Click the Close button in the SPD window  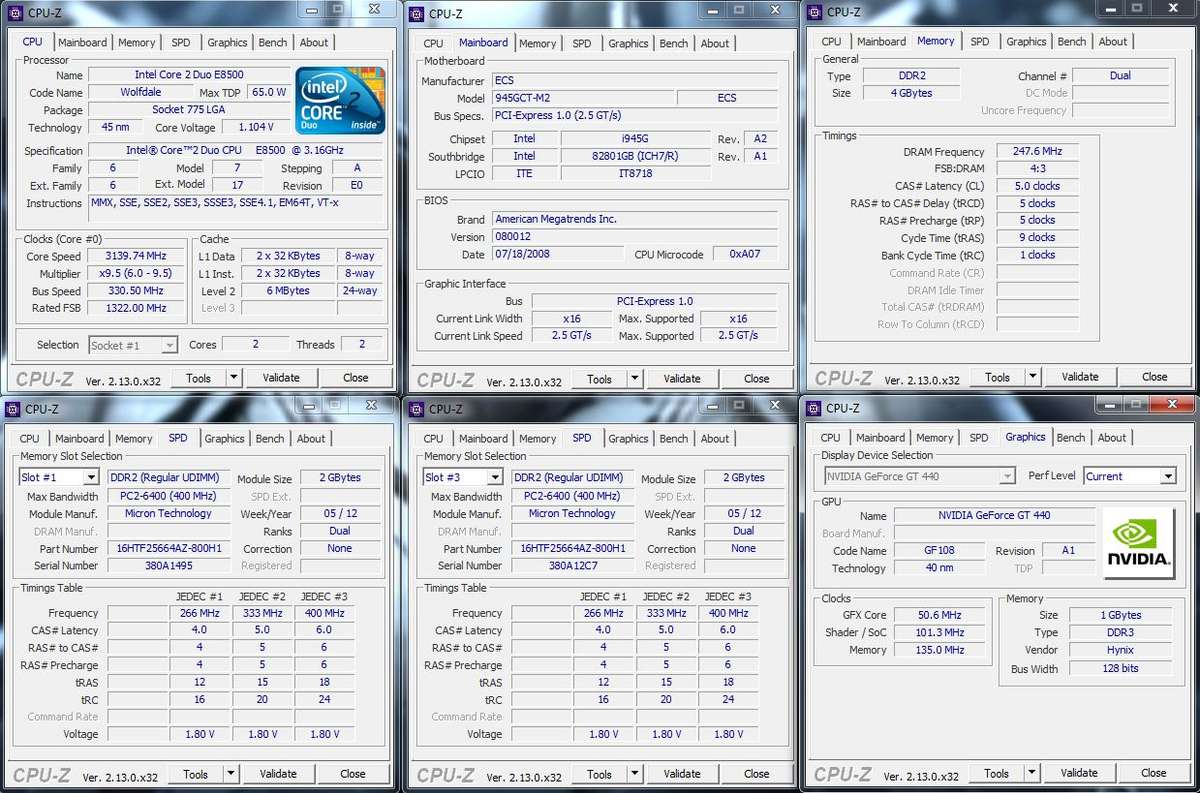pyautogui.click(x=354, y=773)
